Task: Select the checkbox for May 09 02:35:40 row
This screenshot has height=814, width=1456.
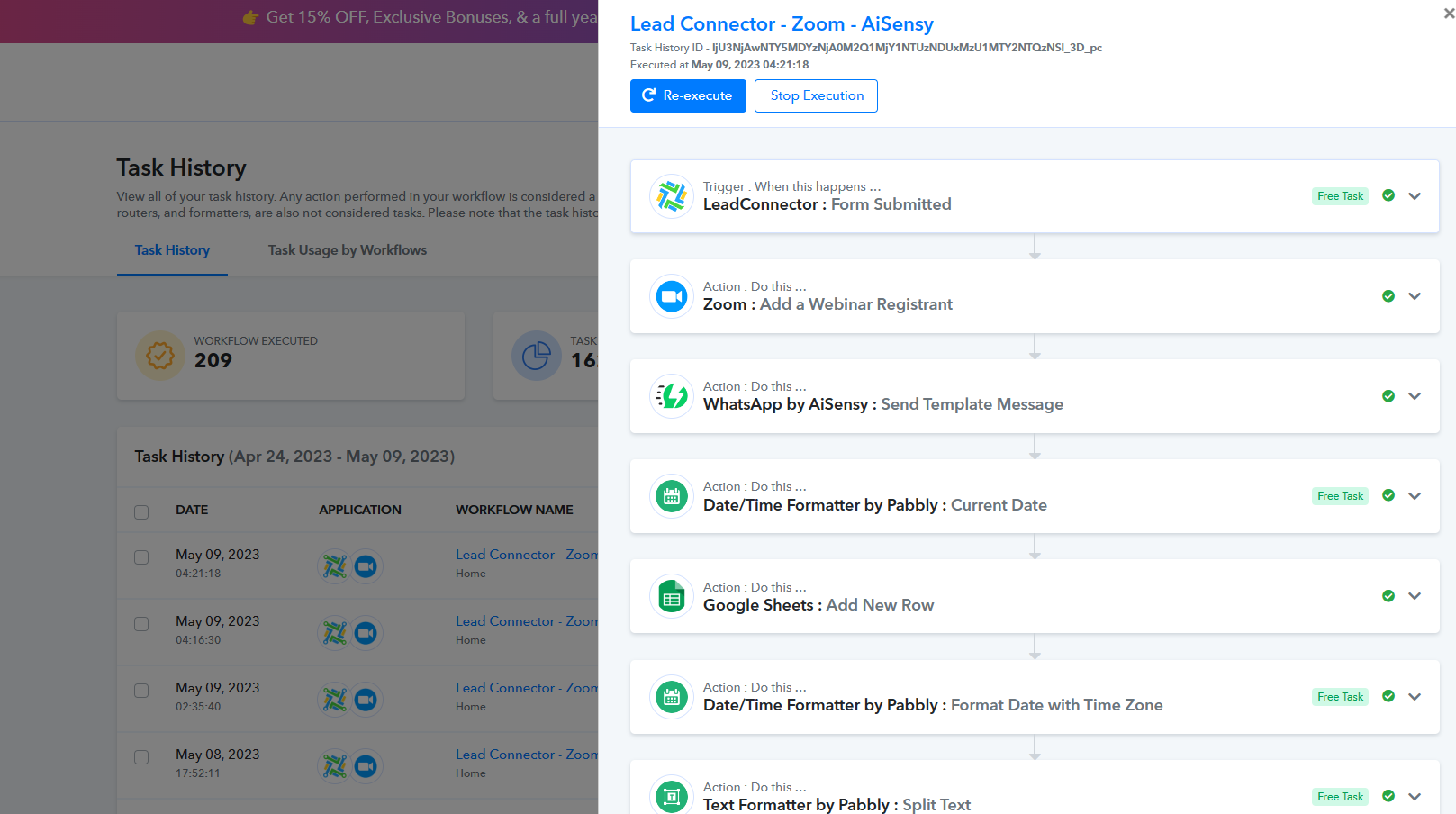Action: click(x=141, y=691)
